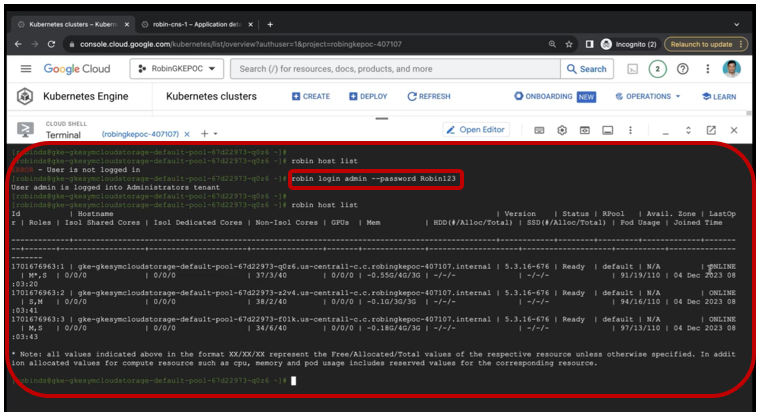Open the LEARN panel link
Screen dimensions: 761x418
(x=719, y=97)
